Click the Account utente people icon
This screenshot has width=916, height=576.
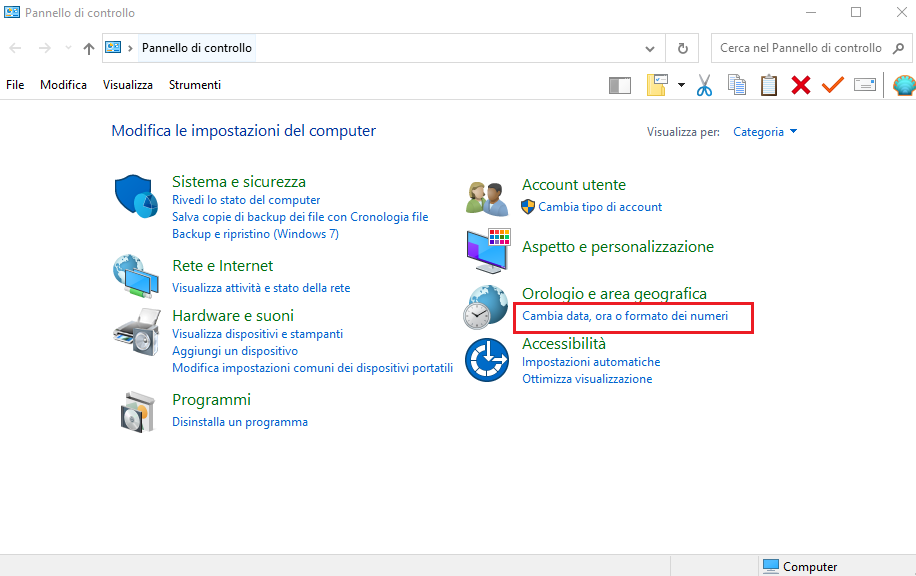coord(487,199)
